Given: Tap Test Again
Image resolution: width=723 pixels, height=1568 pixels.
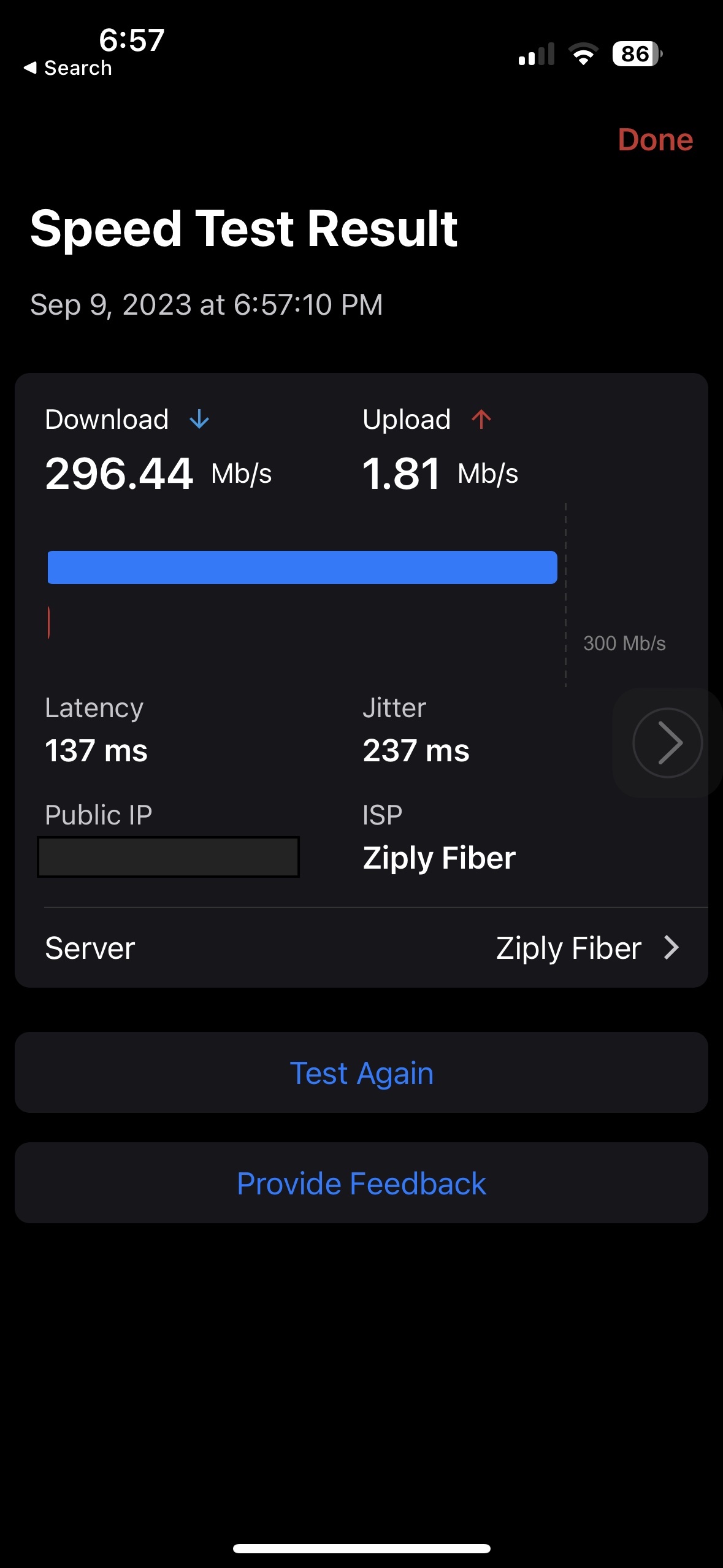Looking at the screenshot, I should (x=361, y=1073).
